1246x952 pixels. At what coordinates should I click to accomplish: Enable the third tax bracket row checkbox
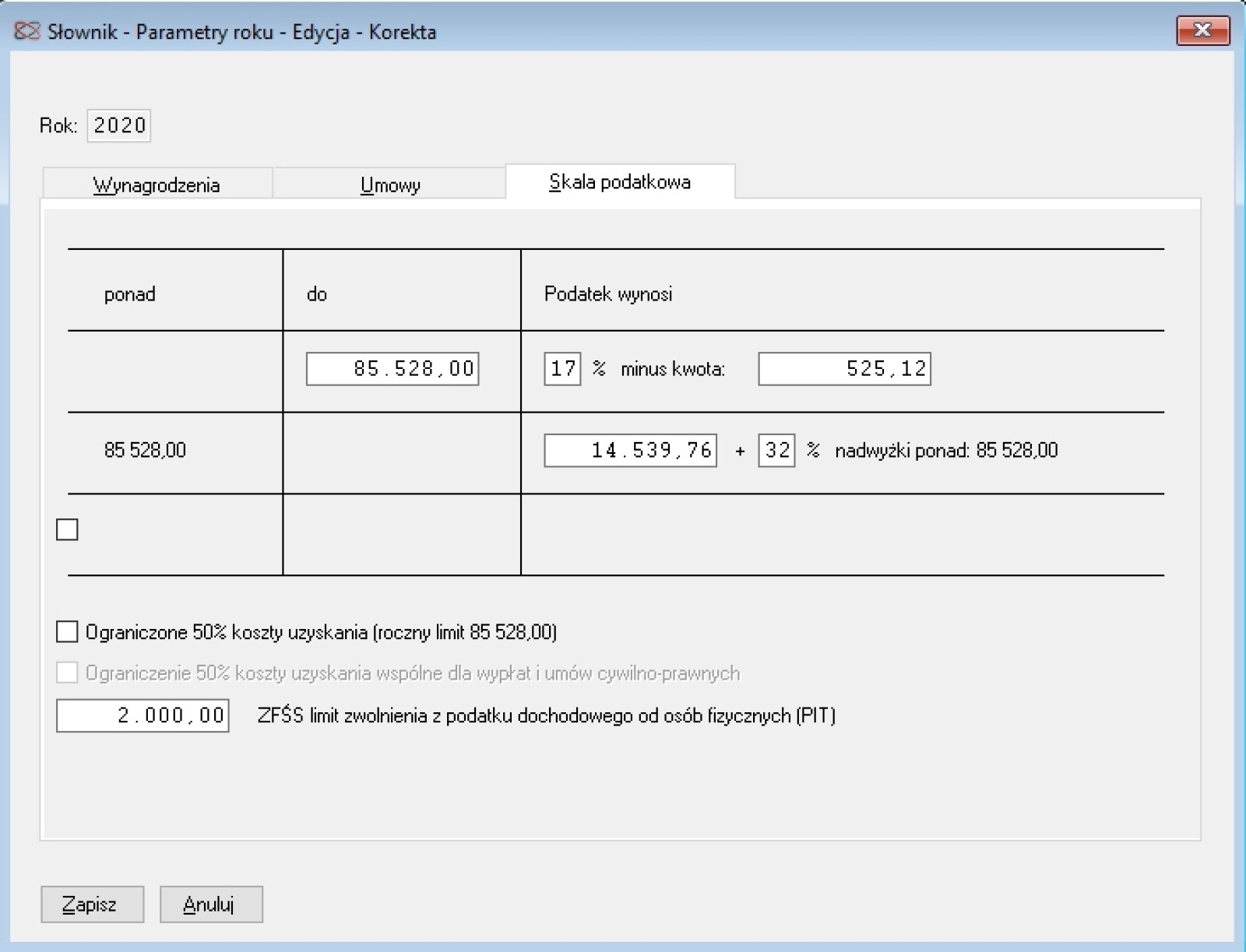pos(68,530)
